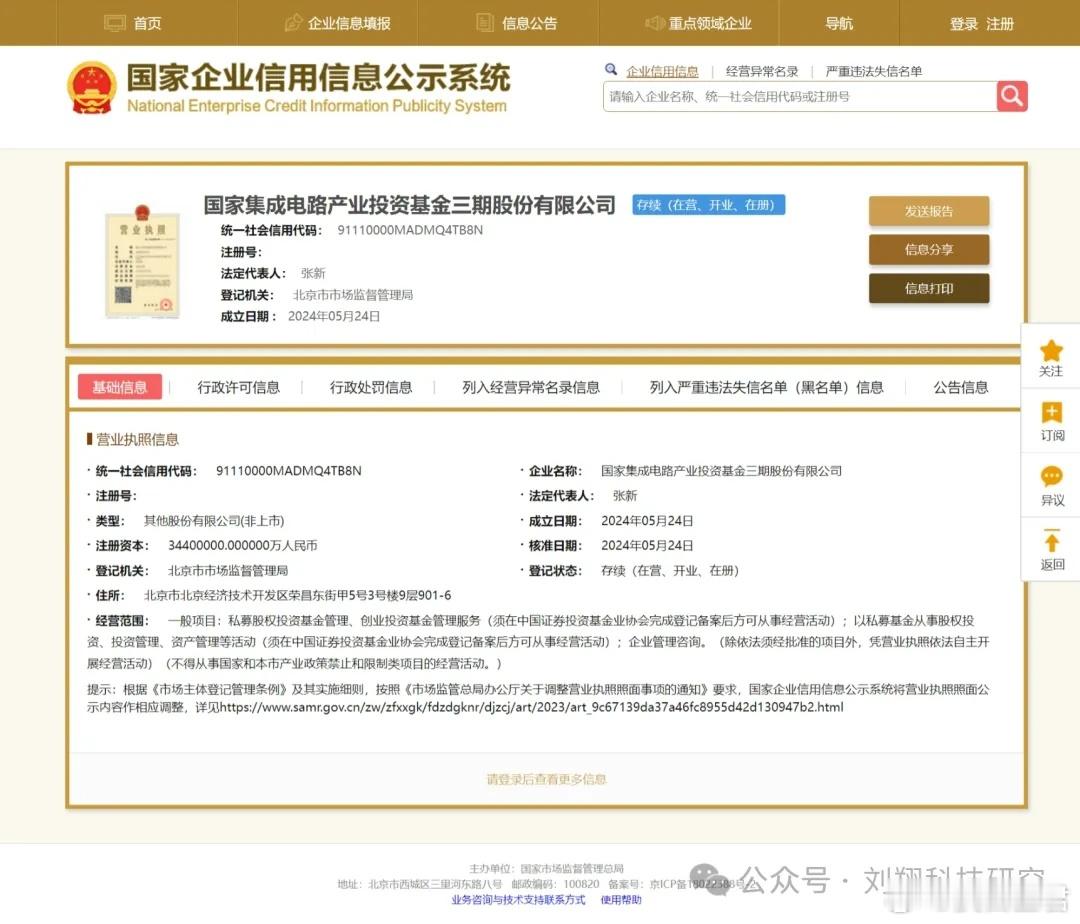1080x924 pixels.
Task: Click the header 登记机关 value 北京市市场监督管理局
Action: pos(353,295)
